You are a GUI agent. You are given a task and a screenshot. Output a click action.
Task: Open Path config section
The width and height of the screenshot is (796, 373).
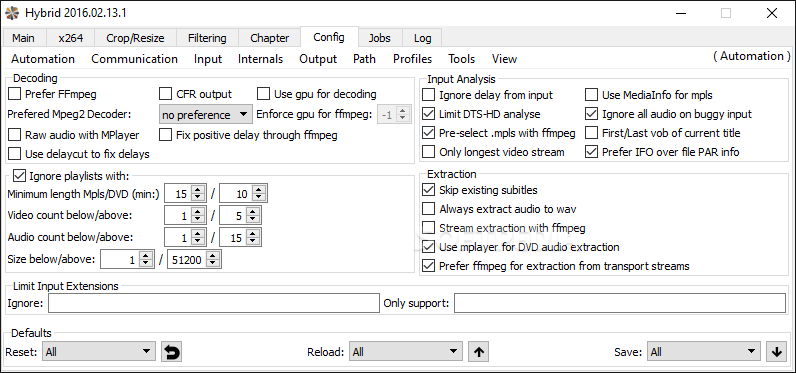pyautogui.click(x=364, y=59)
